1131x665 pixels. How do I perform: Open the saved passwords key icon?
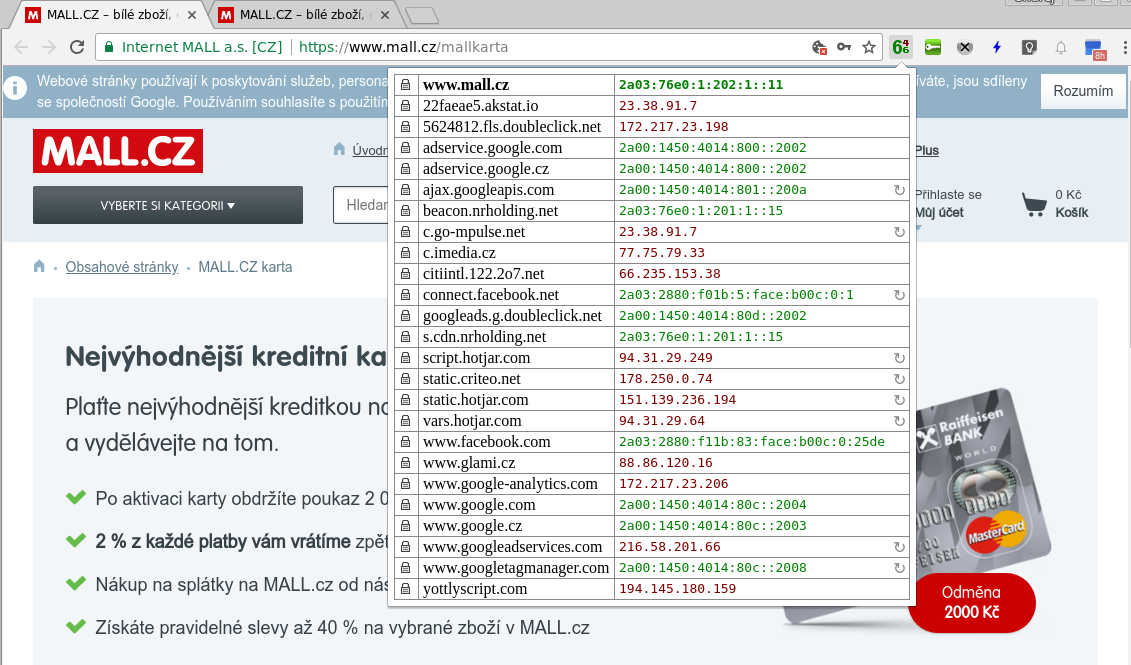point(844,48)
